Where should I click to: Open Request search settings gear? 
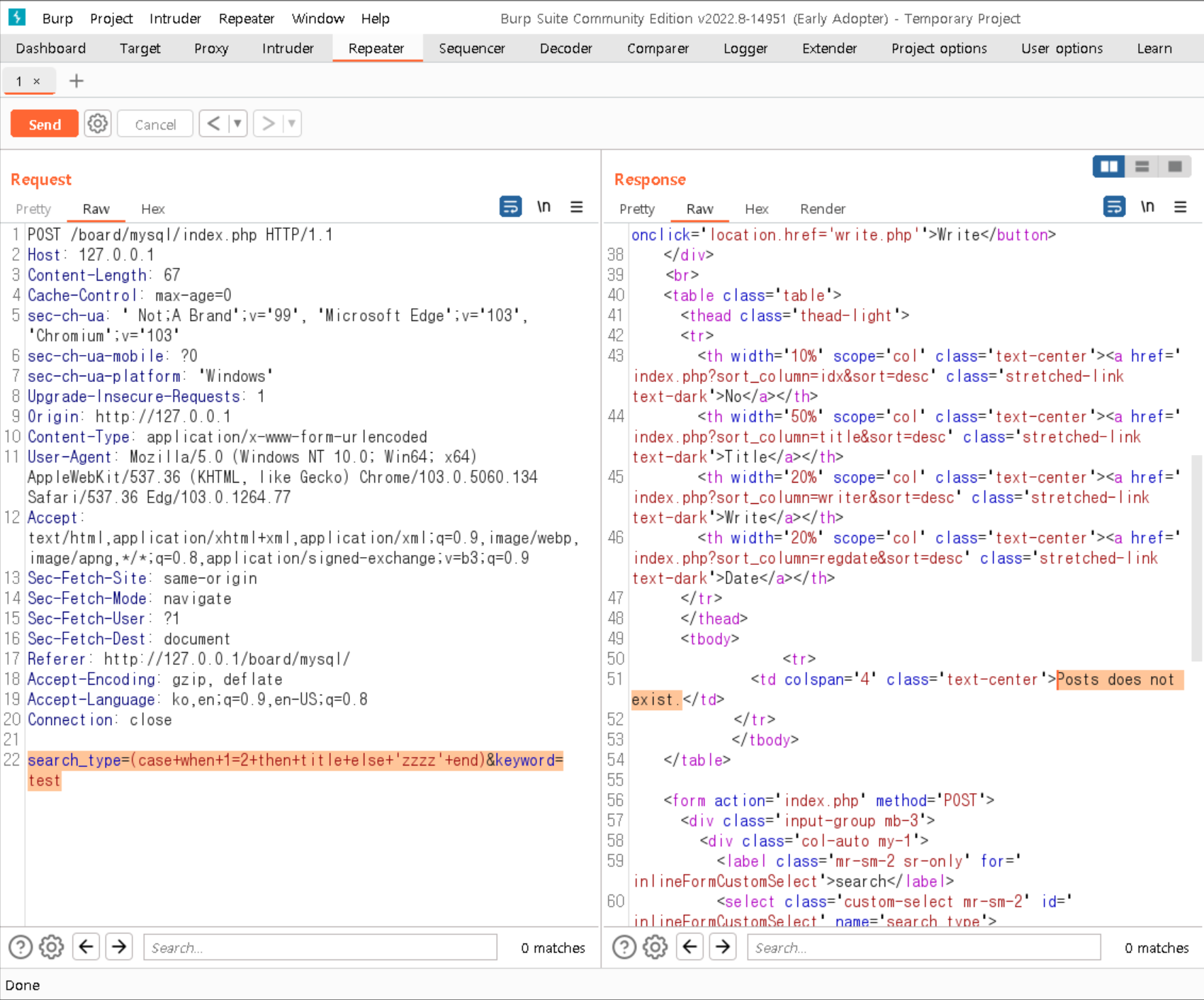(x=52, y=947)
